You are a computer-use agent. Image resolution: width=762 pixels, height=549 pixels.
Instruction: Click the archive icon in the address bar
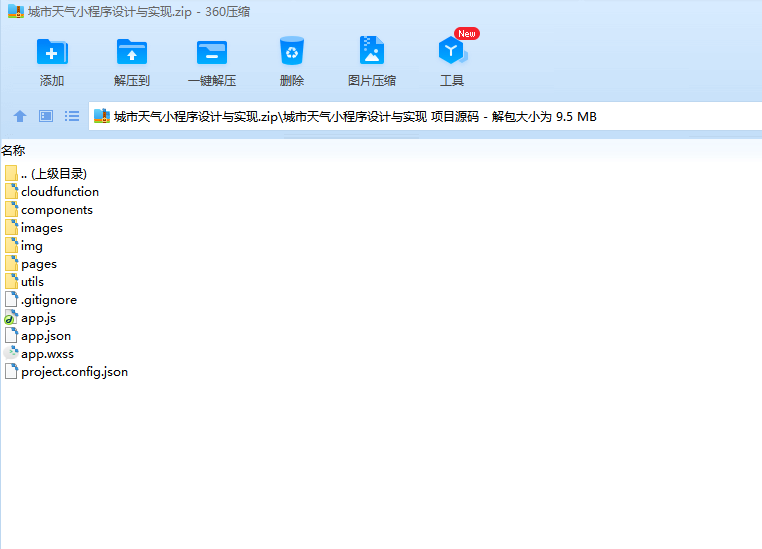(x=102, y=116)
